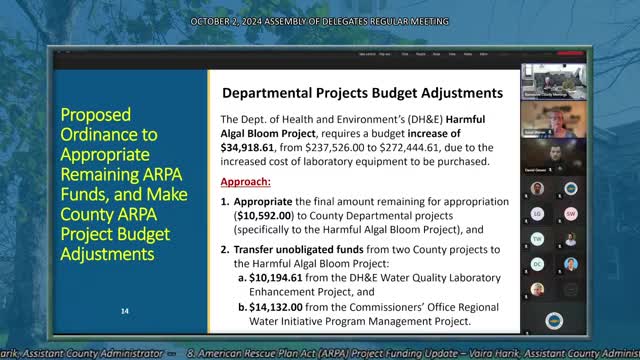Open the People item in meeting toolbar
The width and height of the screenshot is (640, 360).
(421, 54)
